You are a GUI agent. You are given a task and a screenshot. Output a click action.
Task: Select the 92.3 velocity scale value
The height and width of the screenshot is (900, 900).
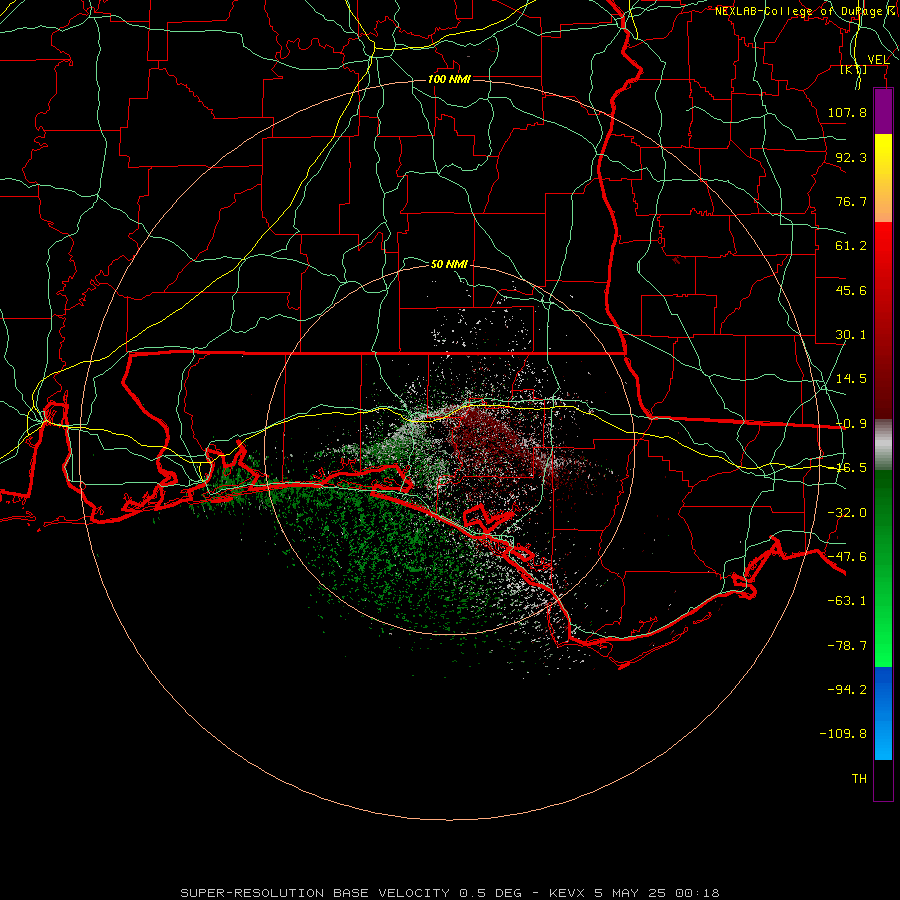coord(851,157)
